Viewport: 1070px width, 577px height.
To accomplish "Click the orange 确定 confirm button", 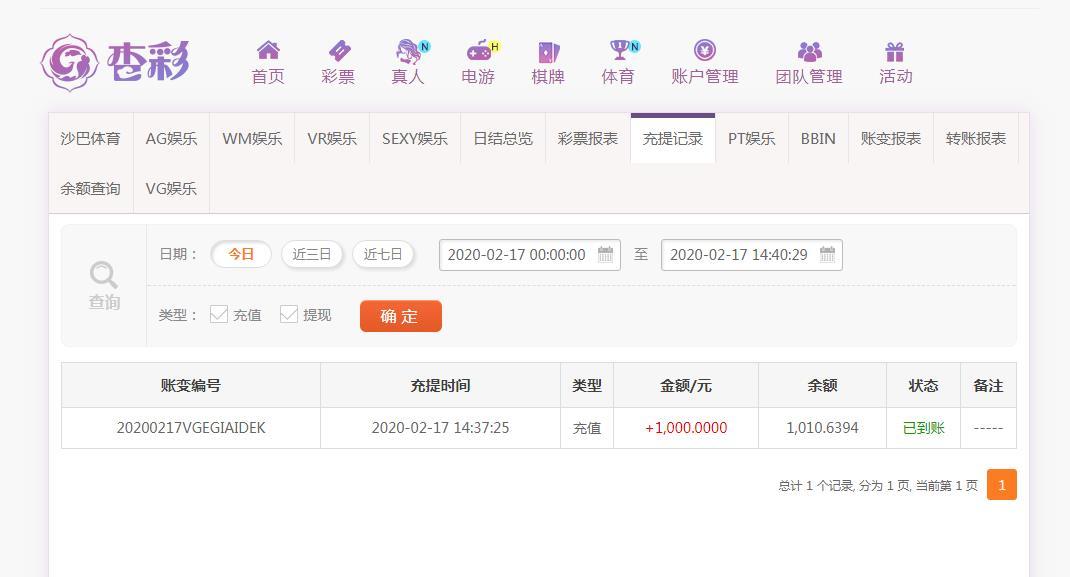I will pyautogui.click(x=401, y=316).
